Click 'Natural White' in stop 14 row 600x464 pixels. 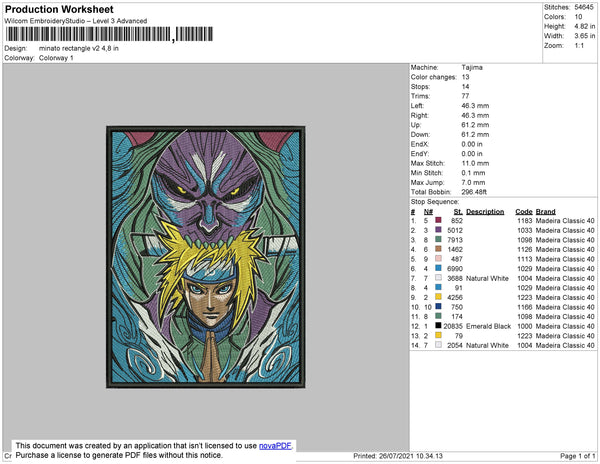(x=487, y=345)
